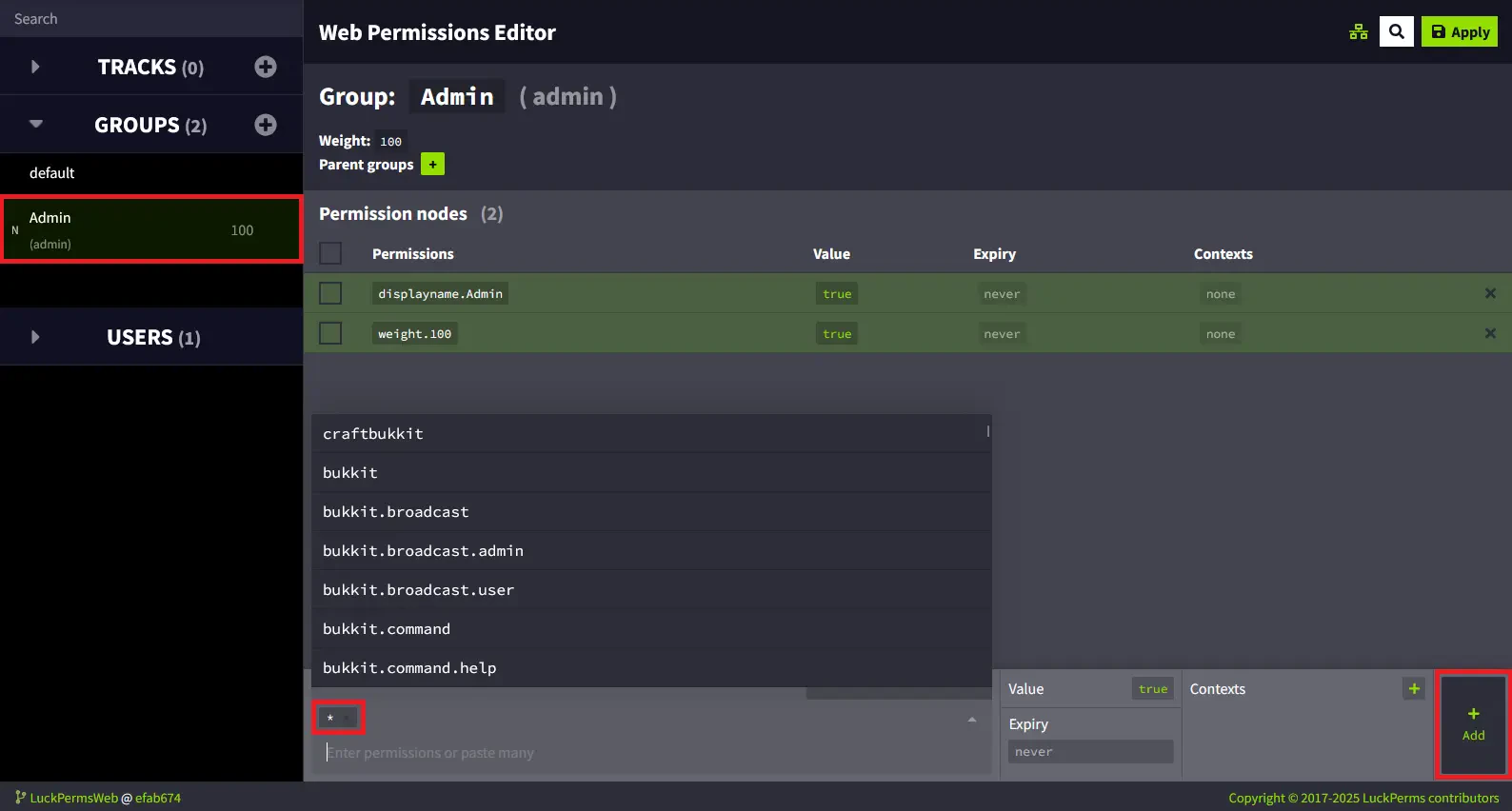The height and width of the screenshot is (811, 1512).
Task: Expand the TRACKS section arrow
Action: [35, 67]
